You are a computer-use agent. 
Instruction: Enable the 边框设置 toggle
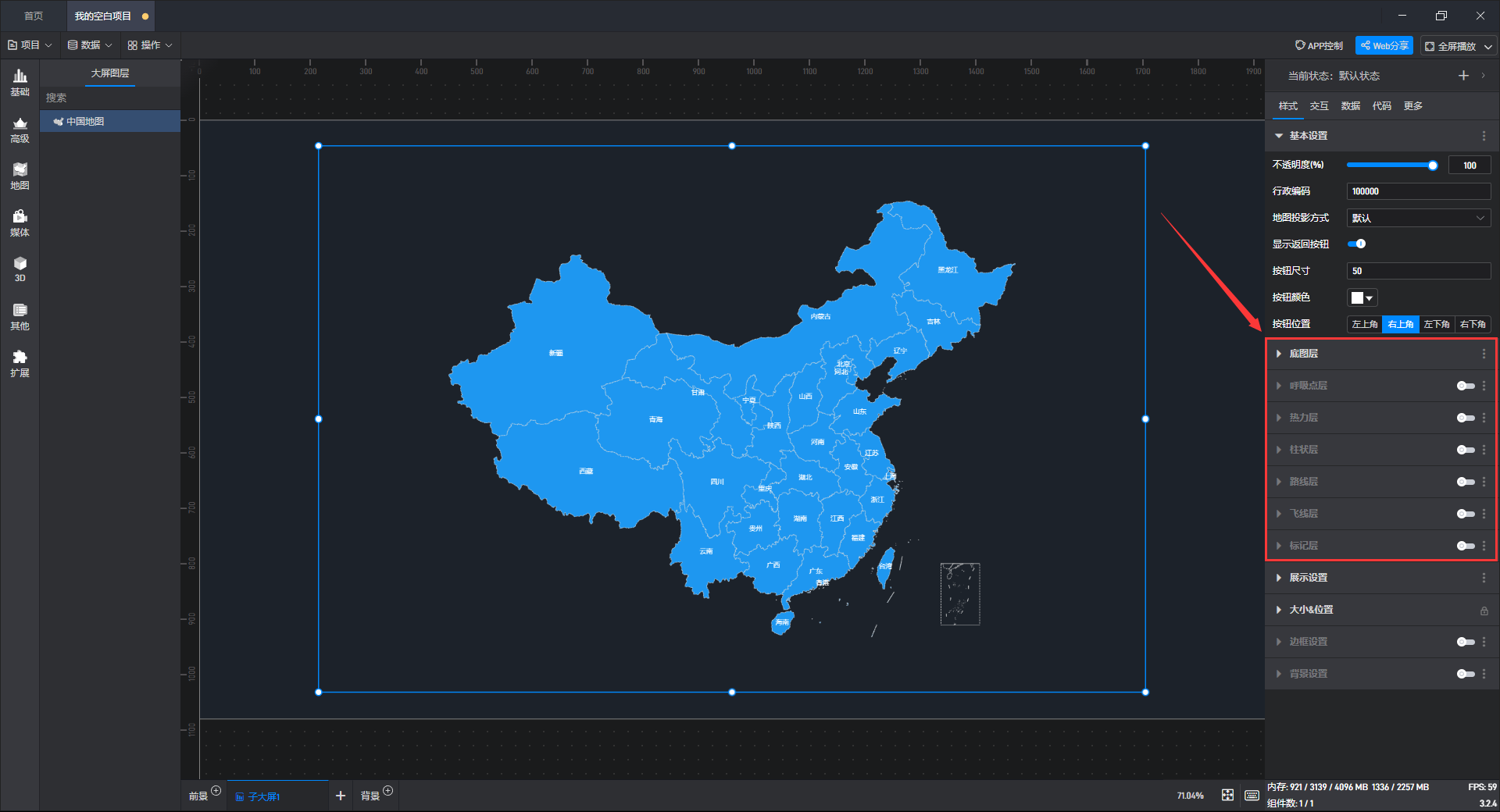tap(1466, 642)
